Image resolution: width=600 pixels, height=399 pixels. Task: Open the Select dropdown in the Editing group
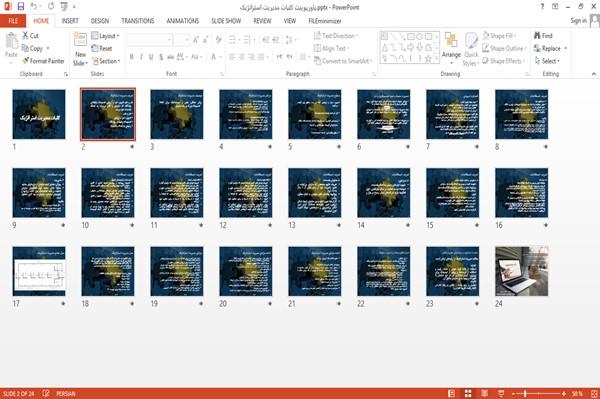pyautogui.click(x=548, y=61)
